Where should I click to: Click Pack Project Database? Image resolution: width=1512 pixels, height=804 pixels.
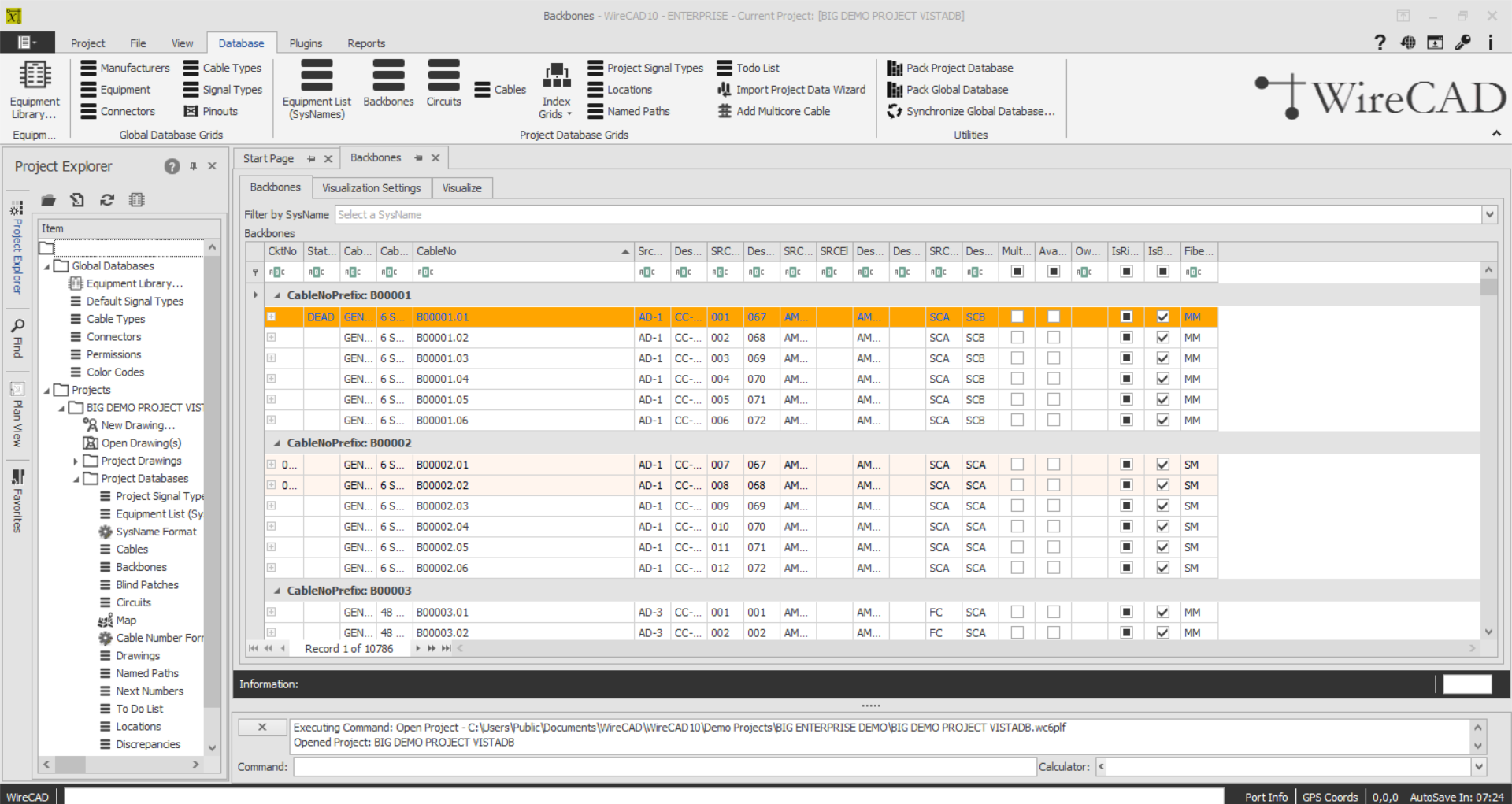950,68
